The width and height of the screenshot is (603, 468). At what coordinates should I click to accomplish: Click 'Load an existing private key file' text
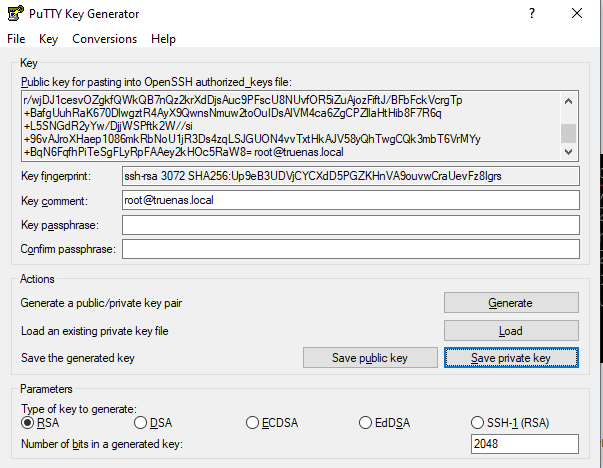[95, 331]
